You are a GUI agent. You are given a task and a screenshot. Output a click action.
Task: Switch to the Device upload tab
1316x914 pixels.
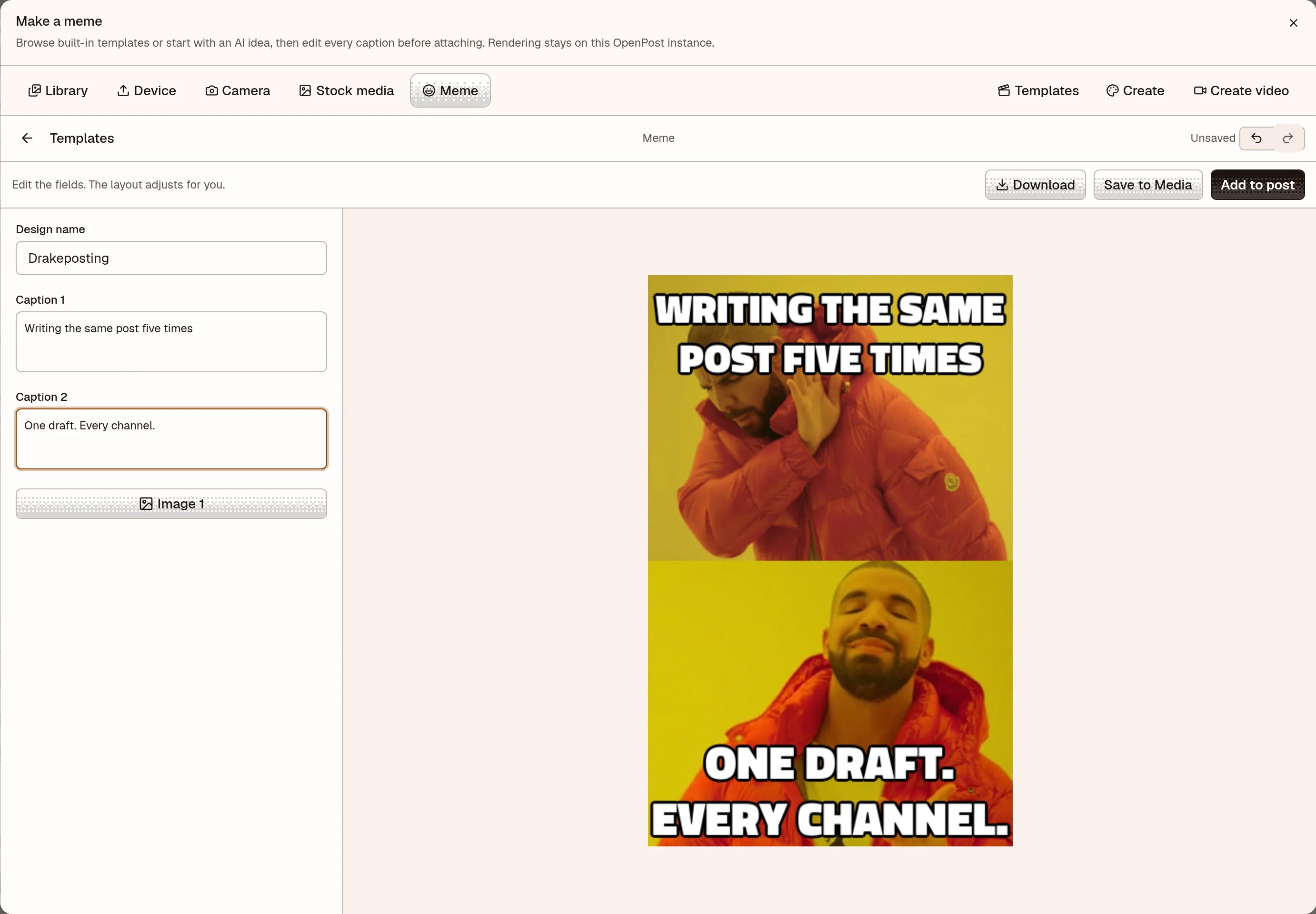pyautogui.click(x=147, y=90)
